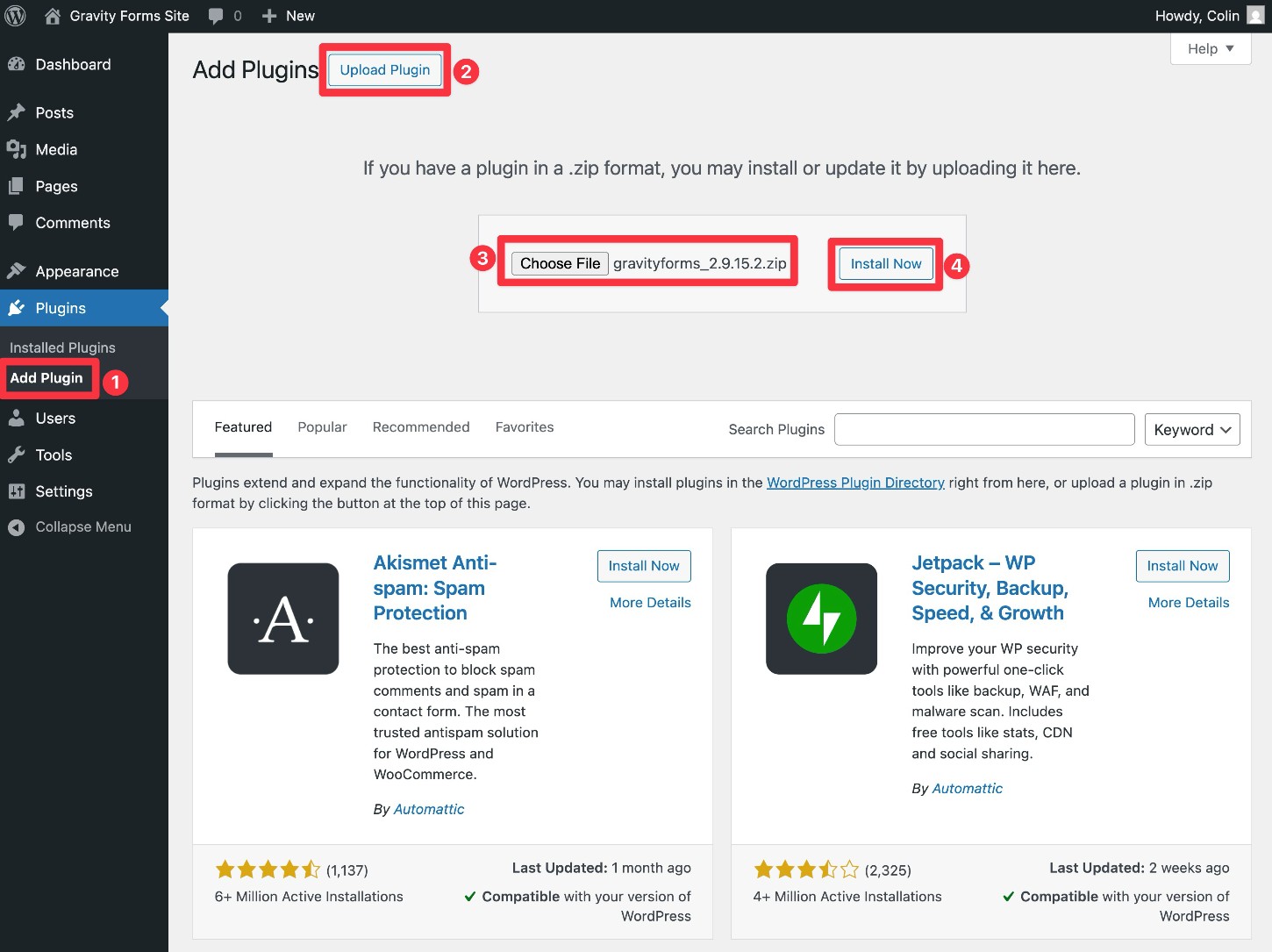
Task: Install the Jetpack plugin
Action: [x=1183, y=566]
